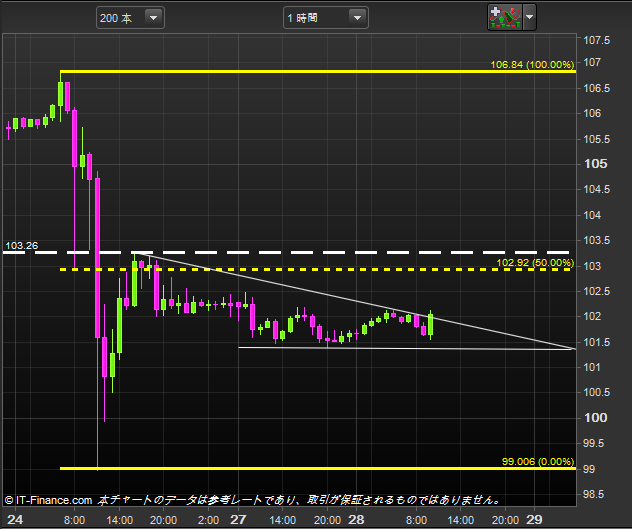Click the 27 date axis label

pos(238,520)
